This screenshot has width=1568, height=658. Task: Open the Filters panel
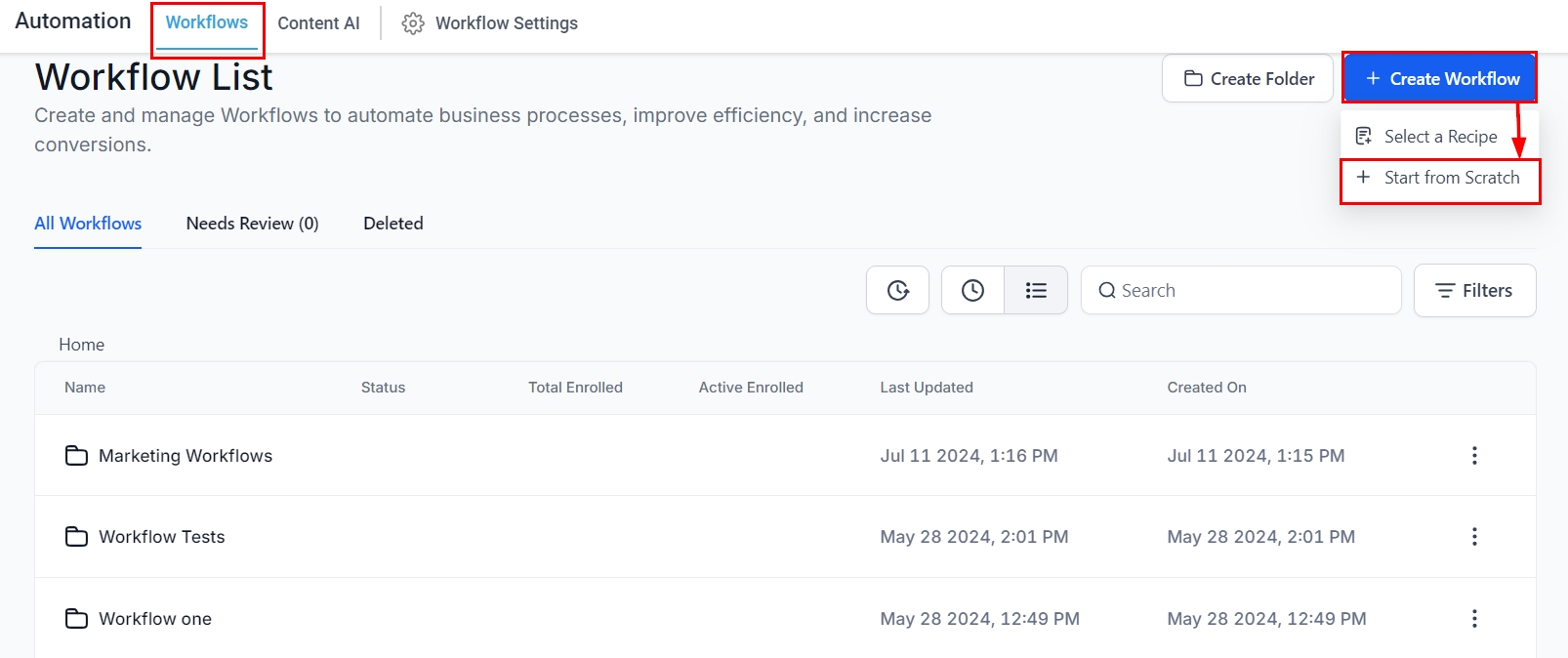tap(1474, 291)
